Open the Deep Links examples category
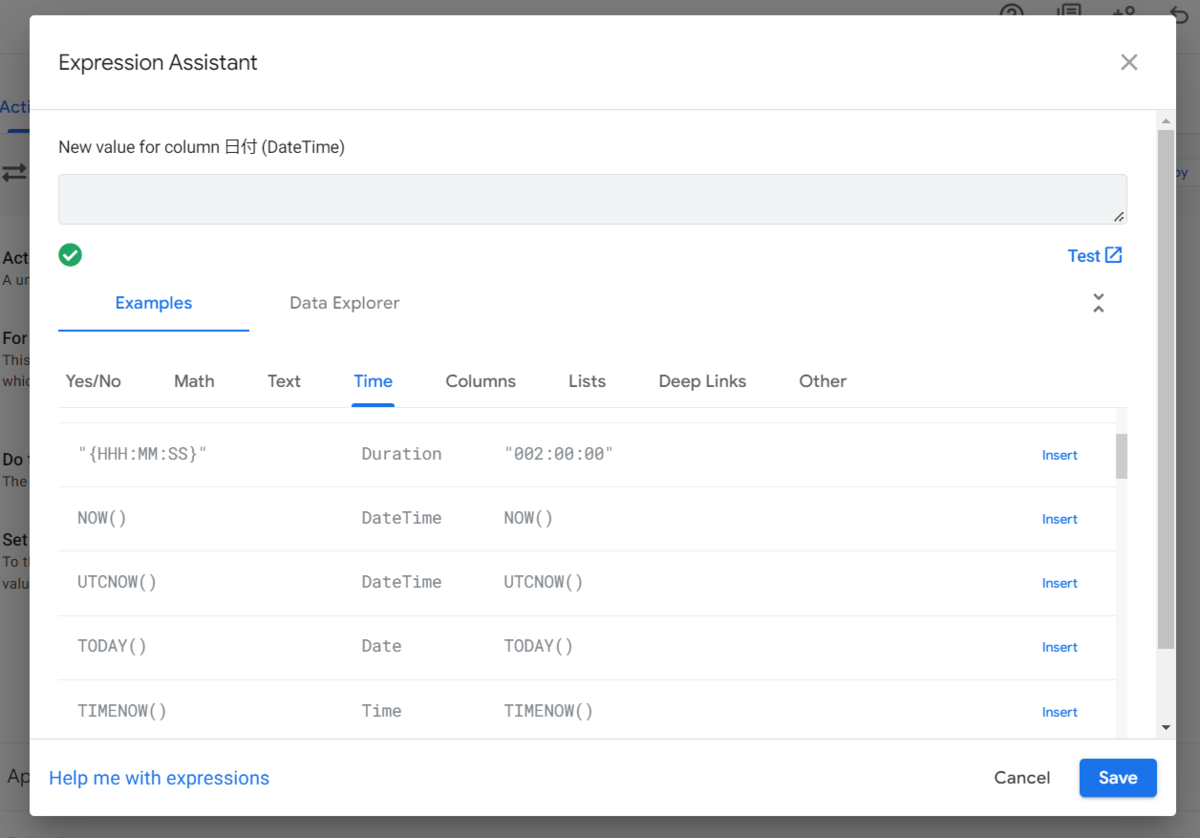The width and height of the screenshot is (1200, 838). click(702, 381)
